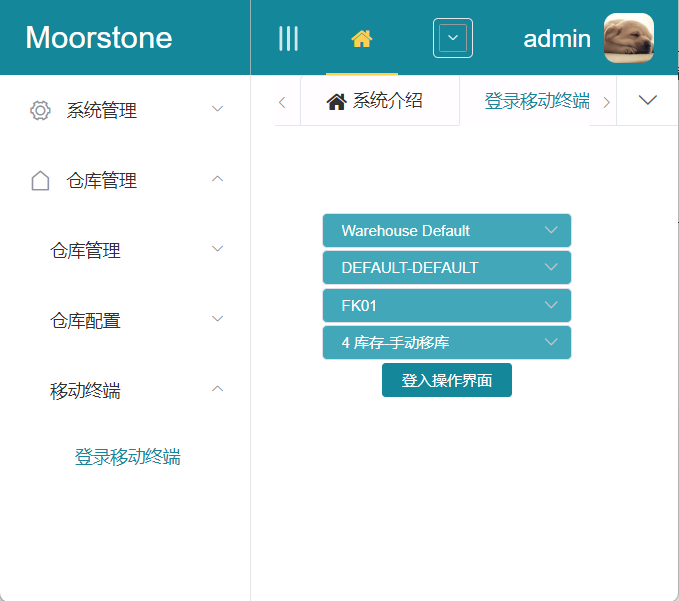This screenshot has width=679, height=601.
Task: Click the chevron next to 系统管理
Action: point(217,109)
